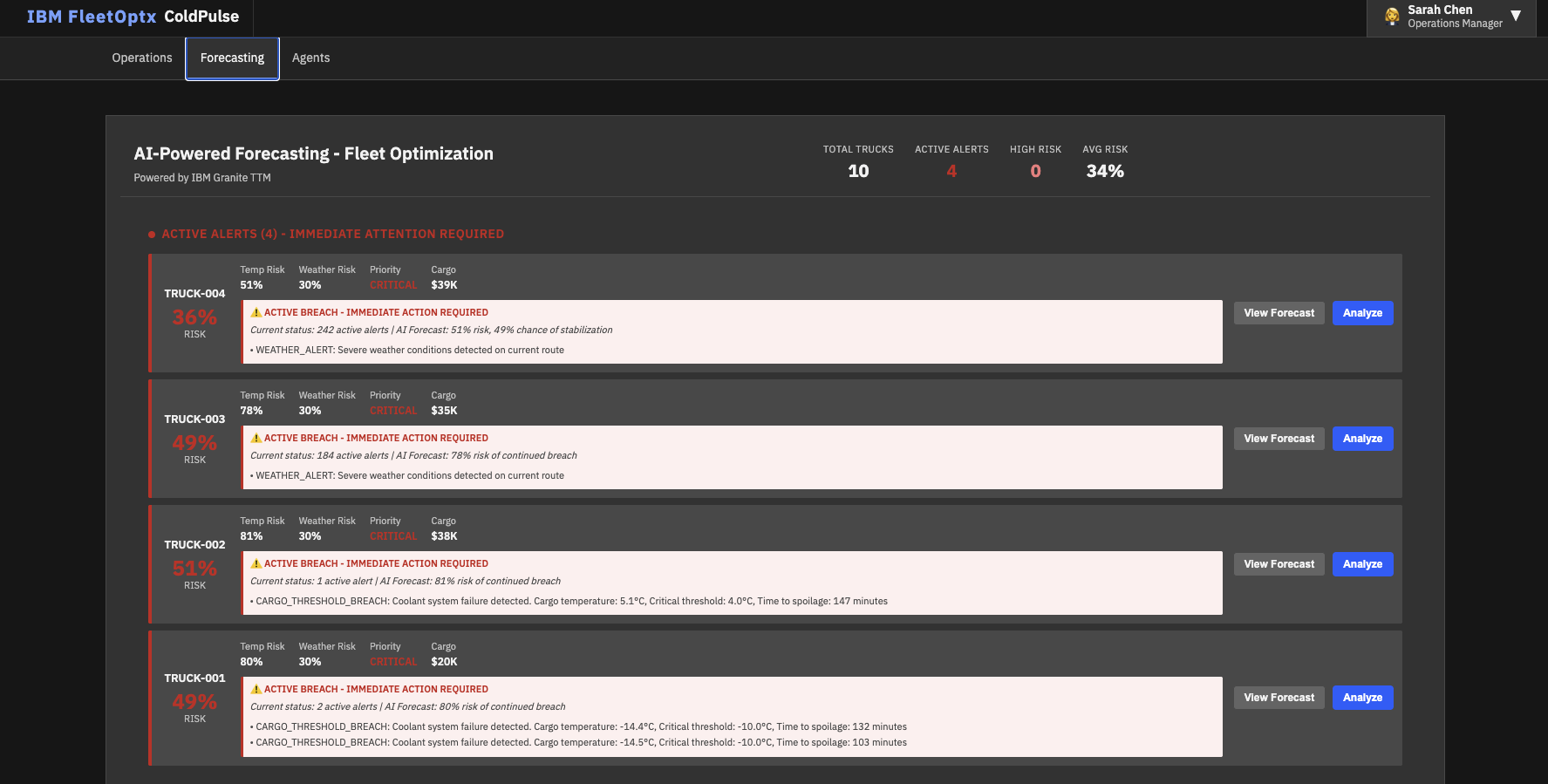The height and width of the screenshot is (784, 1548).
Task: Click Sarah Chen name label
Action: point(1440,10)
